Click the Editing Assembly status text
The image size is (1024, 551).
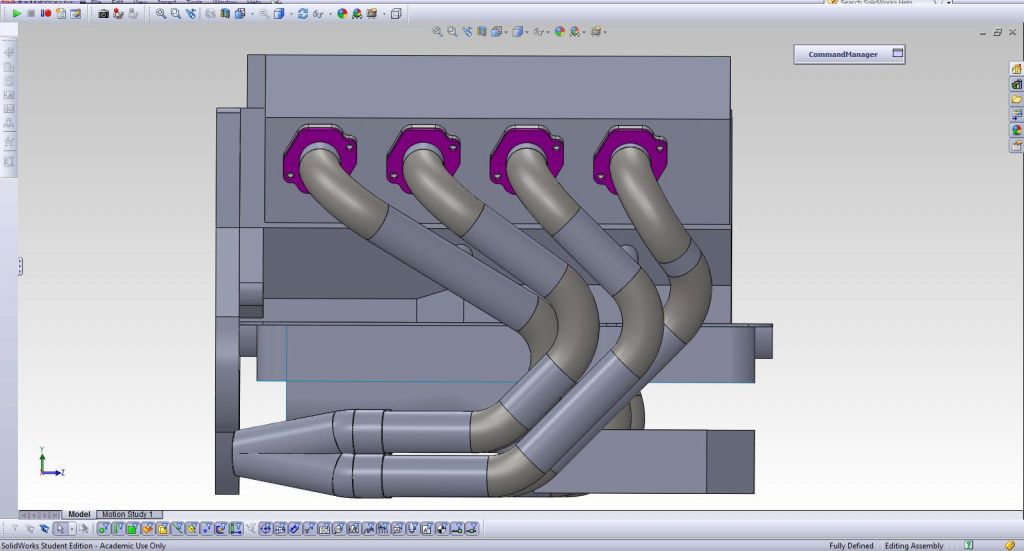914,546
